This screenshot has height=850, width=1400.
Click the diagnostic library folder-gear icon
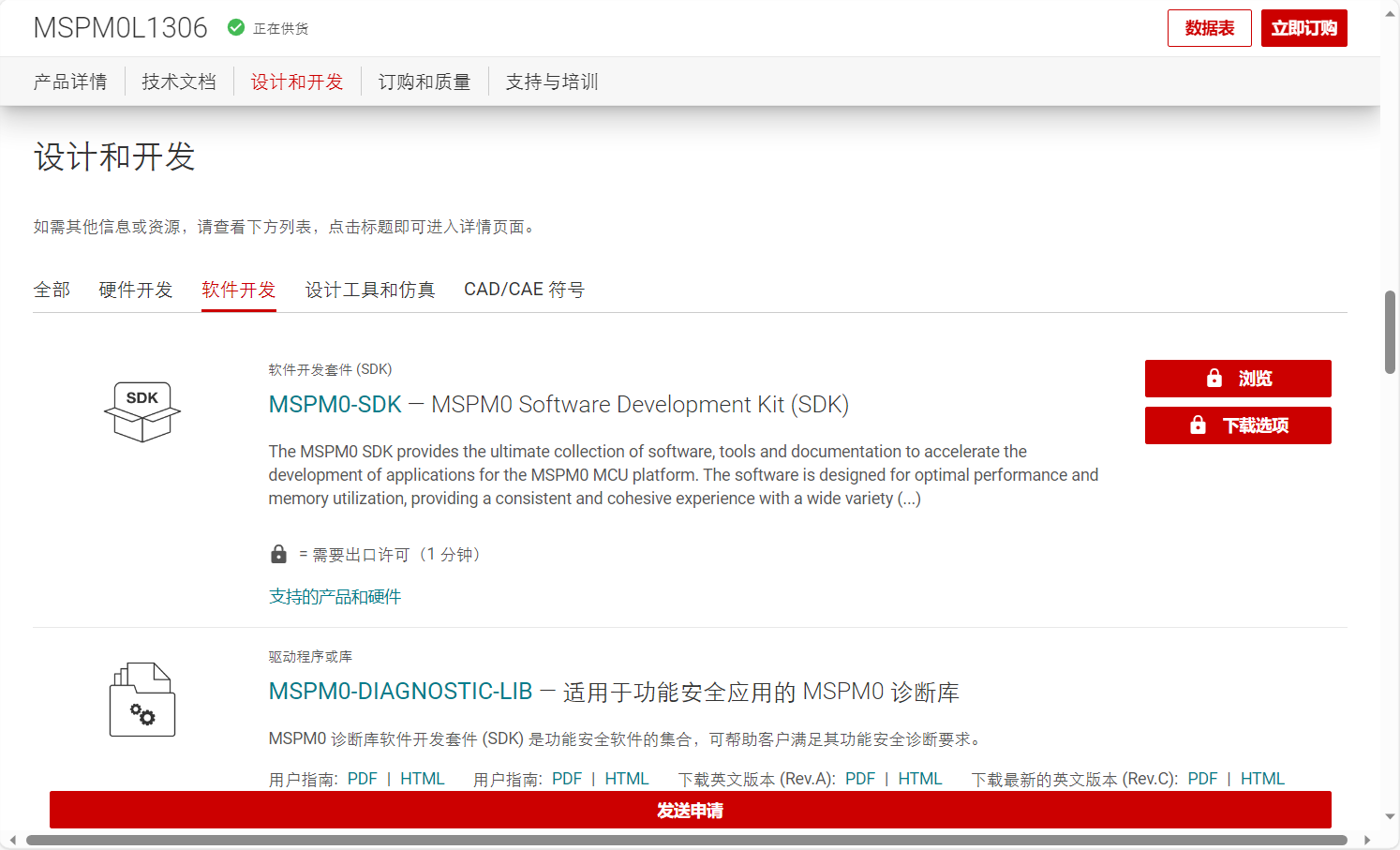click(142, 700)
